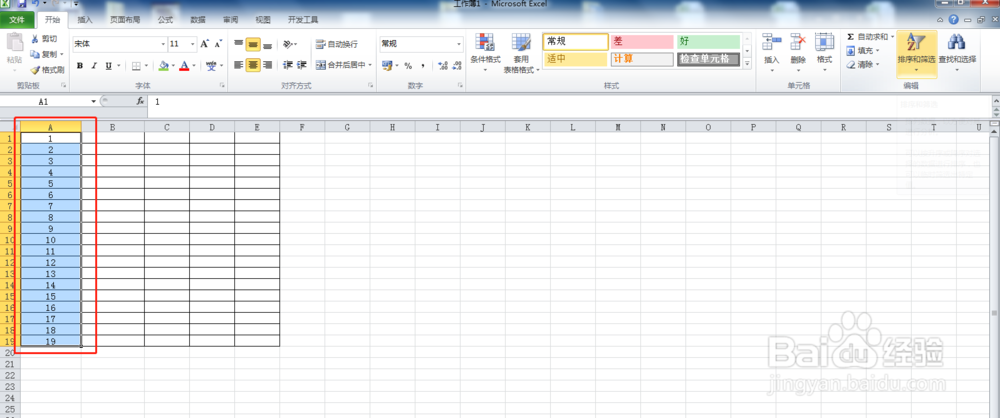This screenshot has width=1000, height=418.
Task: Apply the 差 (Bad) cell style
Action: pos(642,41)
